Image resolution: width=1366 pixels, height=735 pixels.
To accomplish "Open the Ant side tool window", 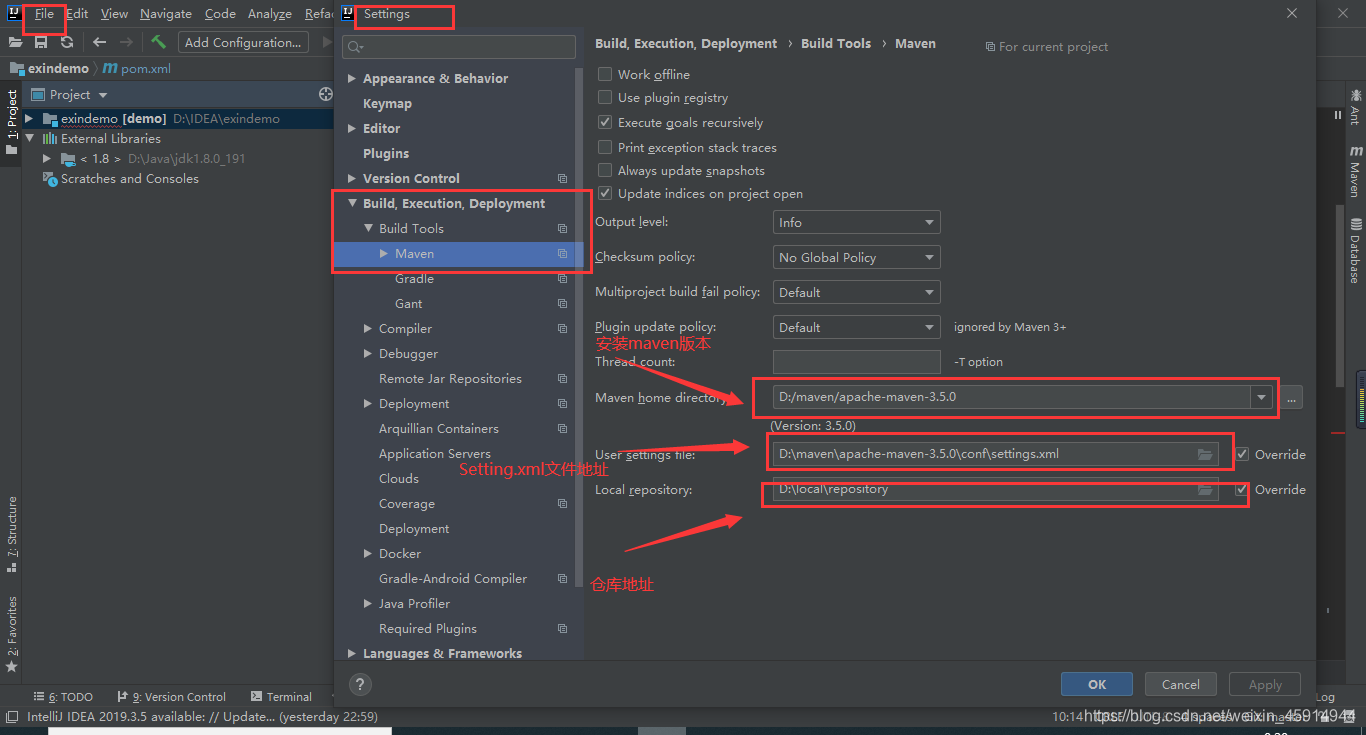I will (1355, 107).
